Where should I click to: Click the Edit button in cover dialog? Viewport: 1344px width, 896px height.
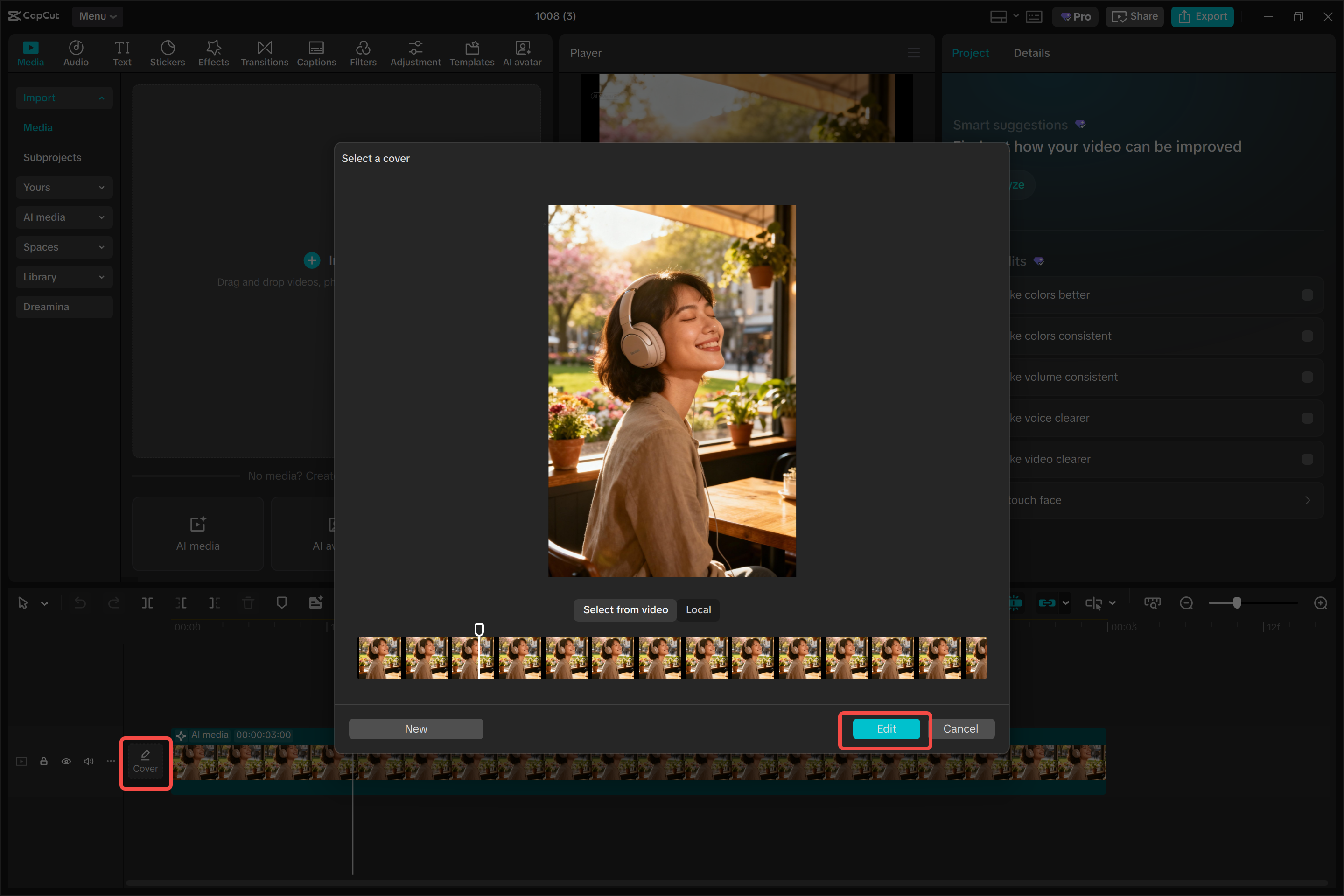[886, 728]
